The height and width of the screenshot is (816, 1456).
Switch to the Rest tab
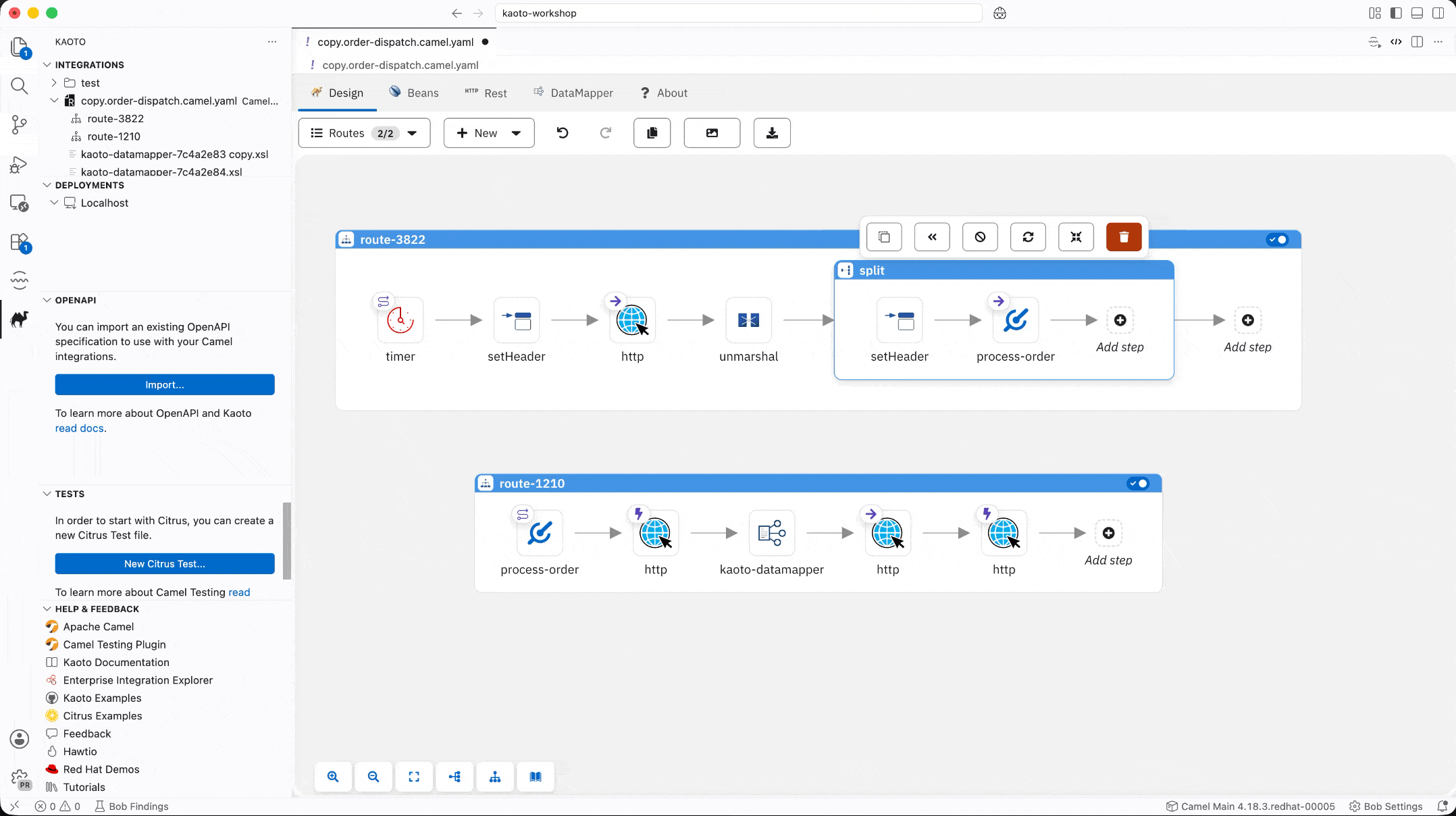(486, 93)
